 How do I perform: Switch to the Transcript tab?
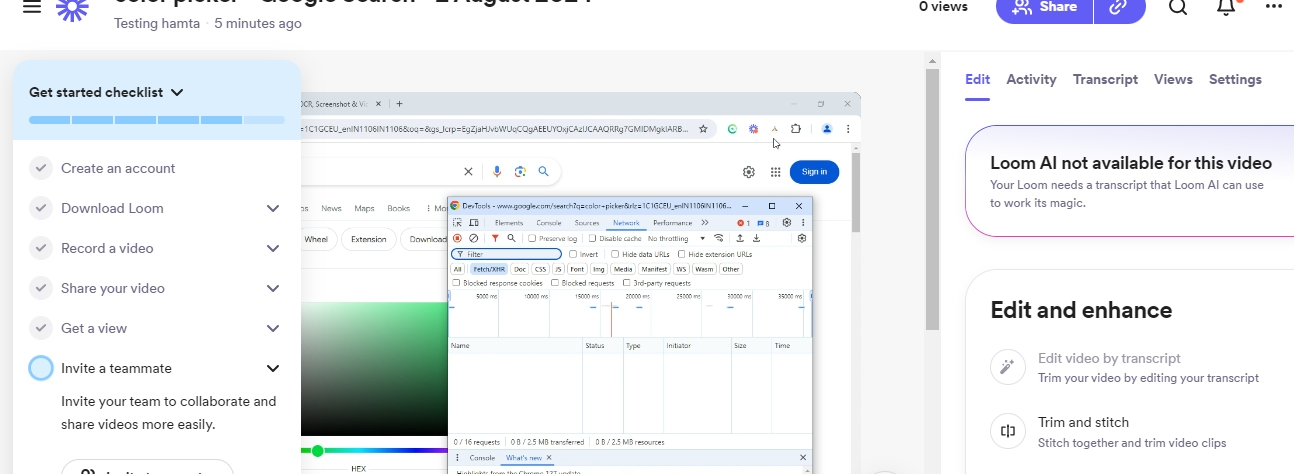pyautogui.click(x=1105, y=79)
